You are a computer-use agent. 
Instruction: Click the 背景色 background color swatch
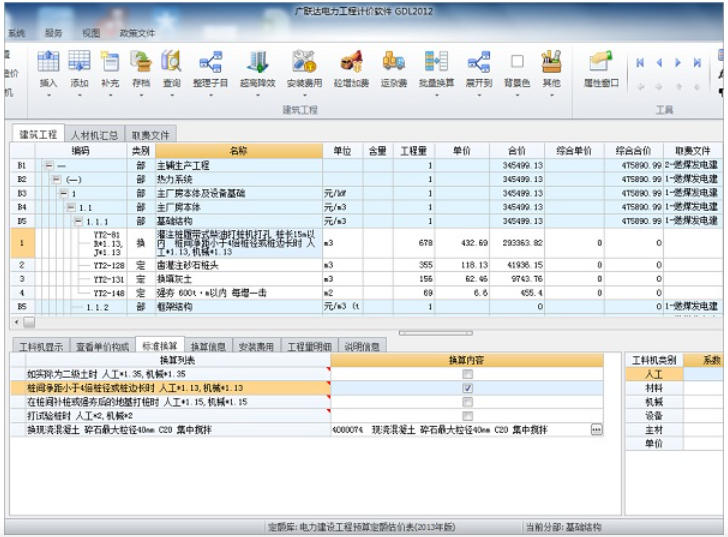coord(517,62)
